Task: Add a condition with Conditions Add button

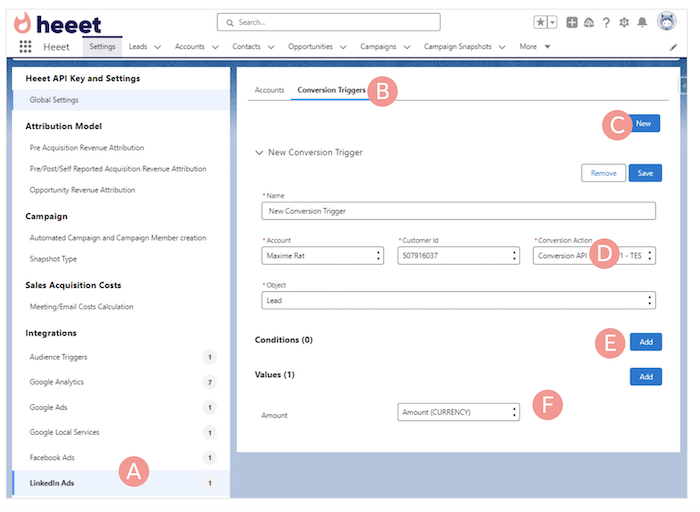Action: point(646,342)
